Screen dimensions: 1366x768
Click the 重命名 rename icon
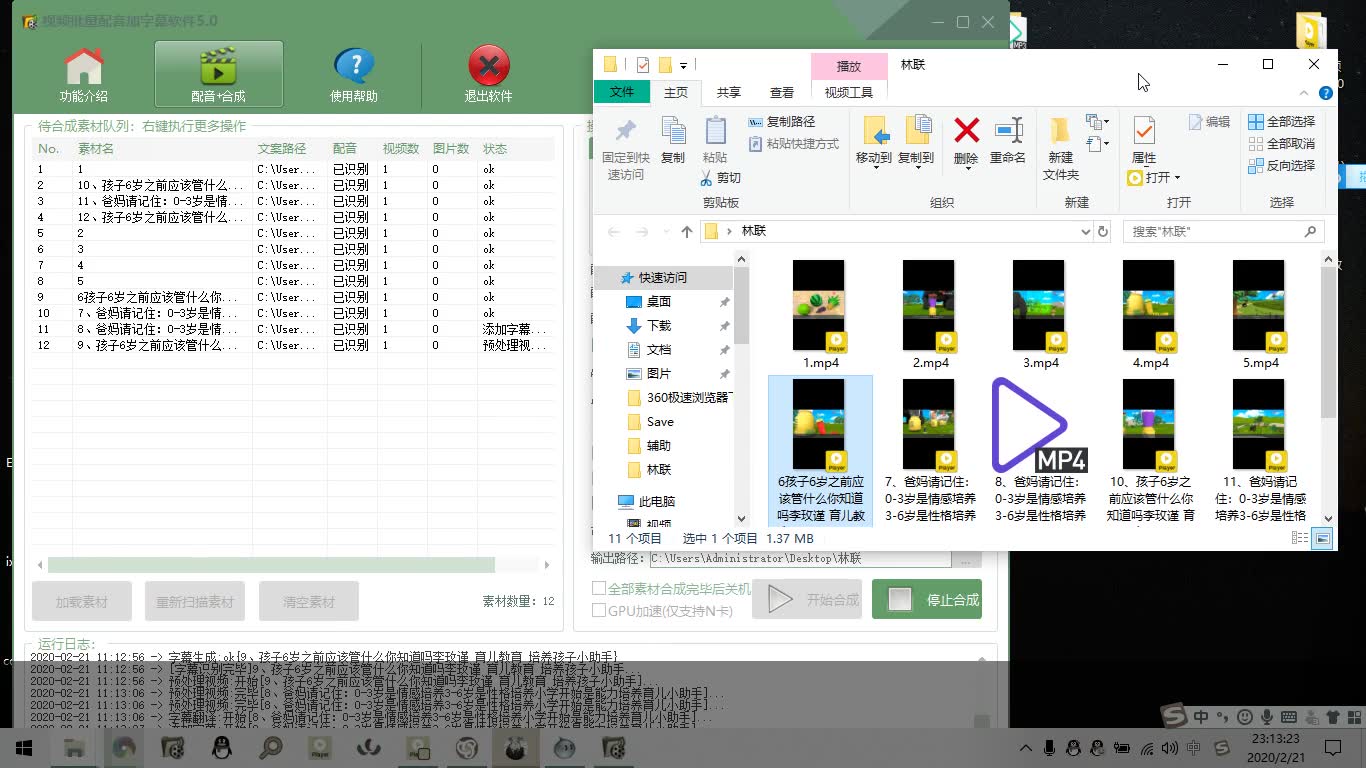1008,130
